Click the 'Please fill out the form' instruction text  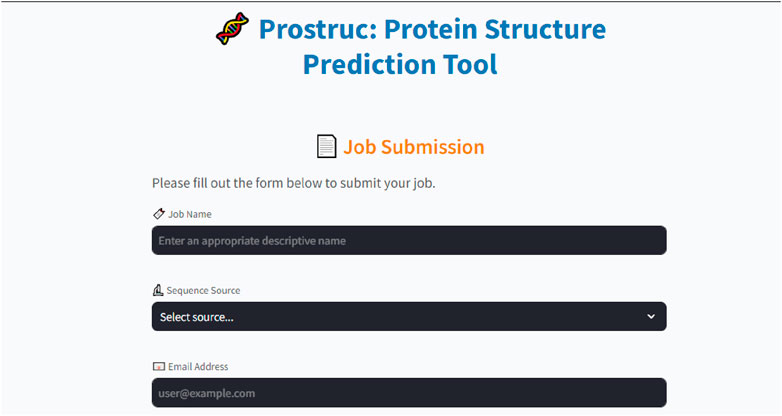(294, 183)
